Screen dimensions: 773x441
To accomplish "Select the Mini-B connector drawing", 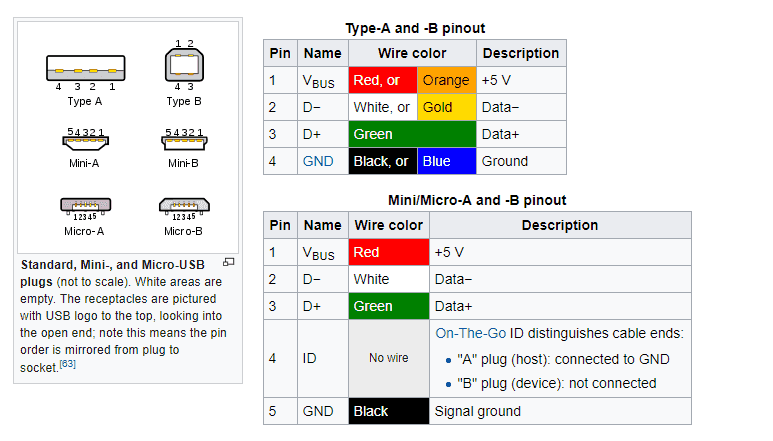I will pos(184,142).
